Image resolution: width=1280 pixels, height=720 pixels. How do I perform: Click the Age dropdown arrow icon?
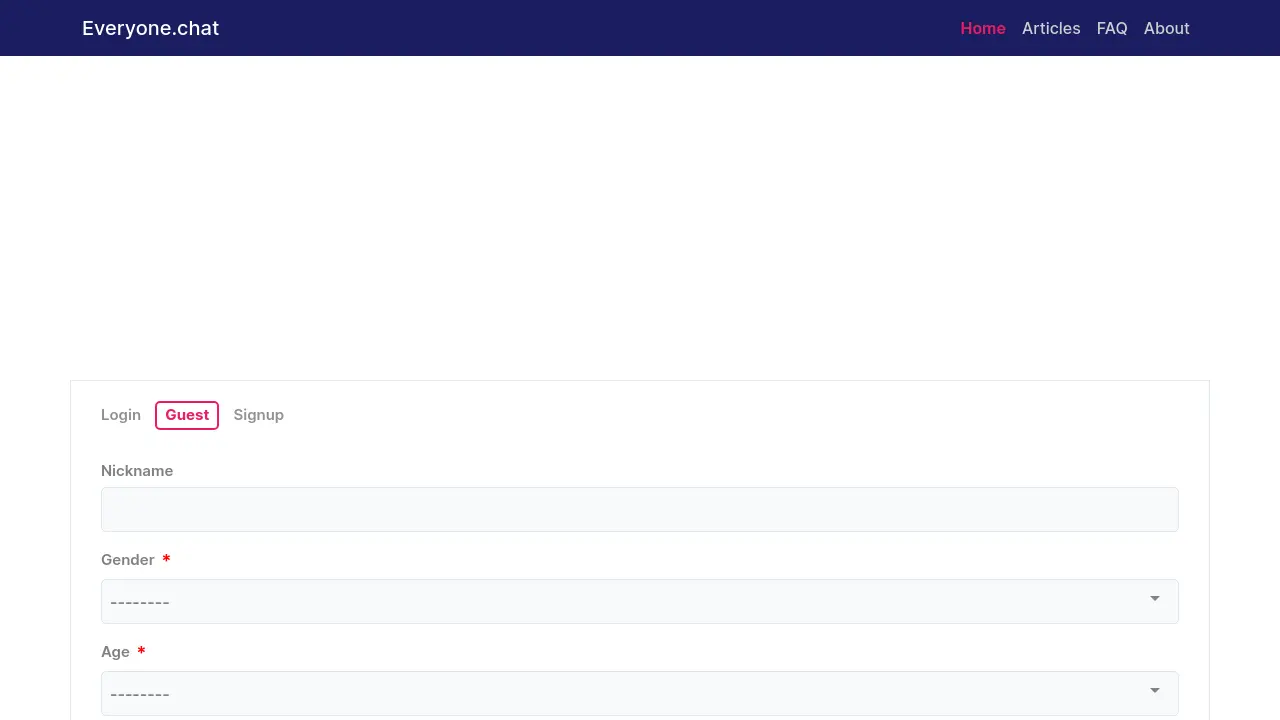(1155, 691)
